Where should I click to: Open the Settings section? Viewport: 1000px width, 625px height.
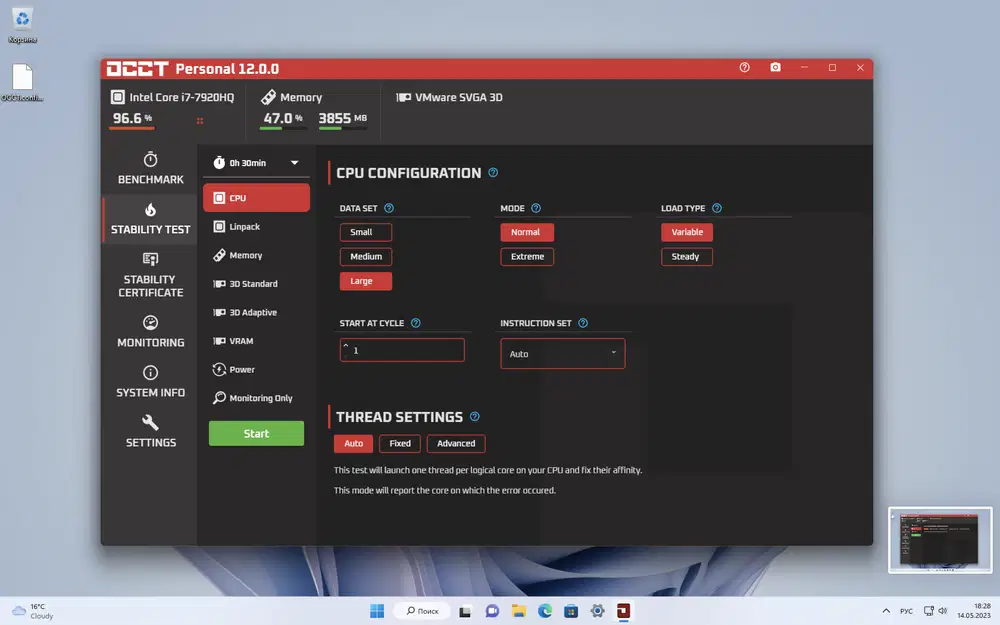pos(151,431)
